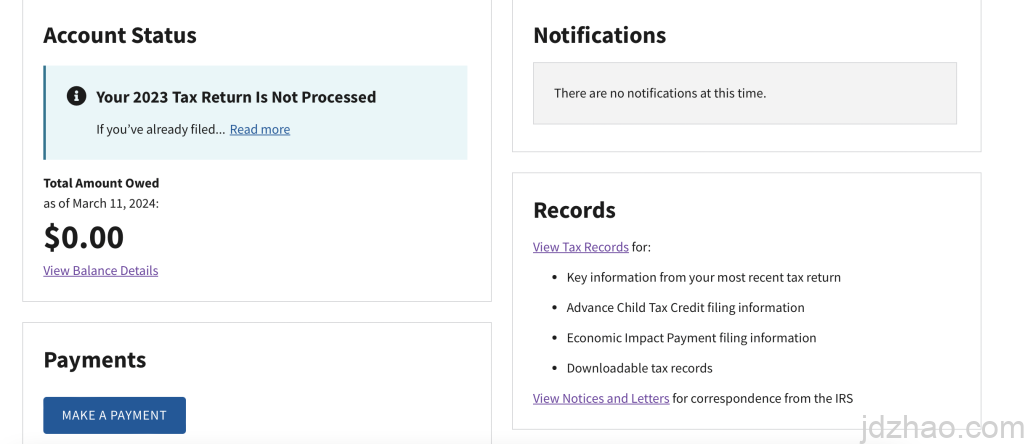1024x444 pixels.
Task: Click the Key information from tax return bullet
Action: click(x=703, y=277)
